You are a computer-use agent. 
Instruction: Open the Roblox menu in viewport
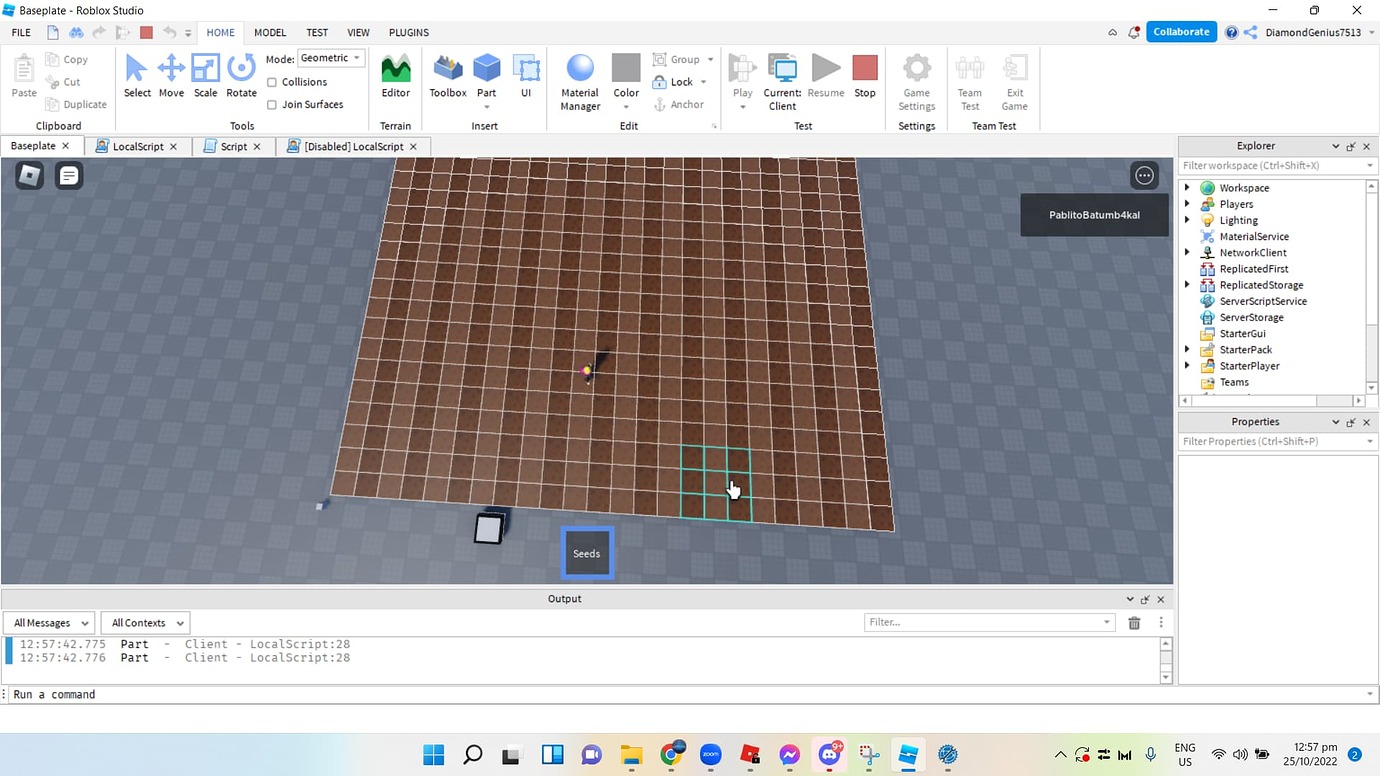coord(30,176)
